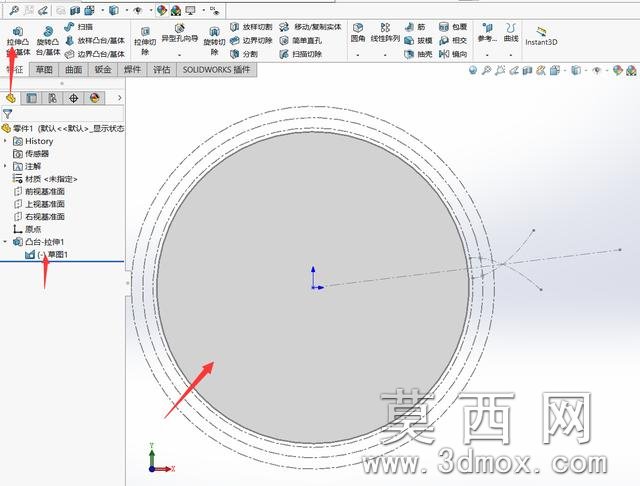640x486 pixels.
Task: Open Display Style cube in heads-up toolbar
Action: pos(576,71)
